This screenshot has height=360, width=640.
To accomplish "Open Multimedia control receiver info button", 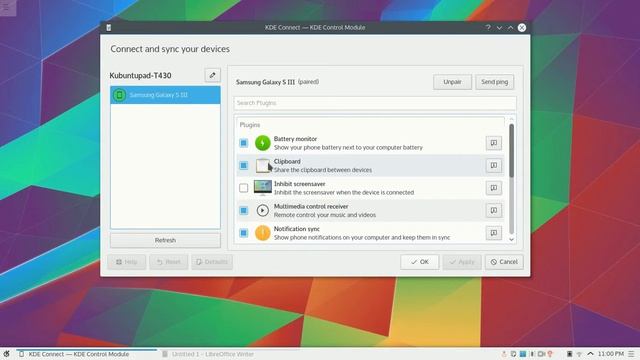I will coord(493,210).
